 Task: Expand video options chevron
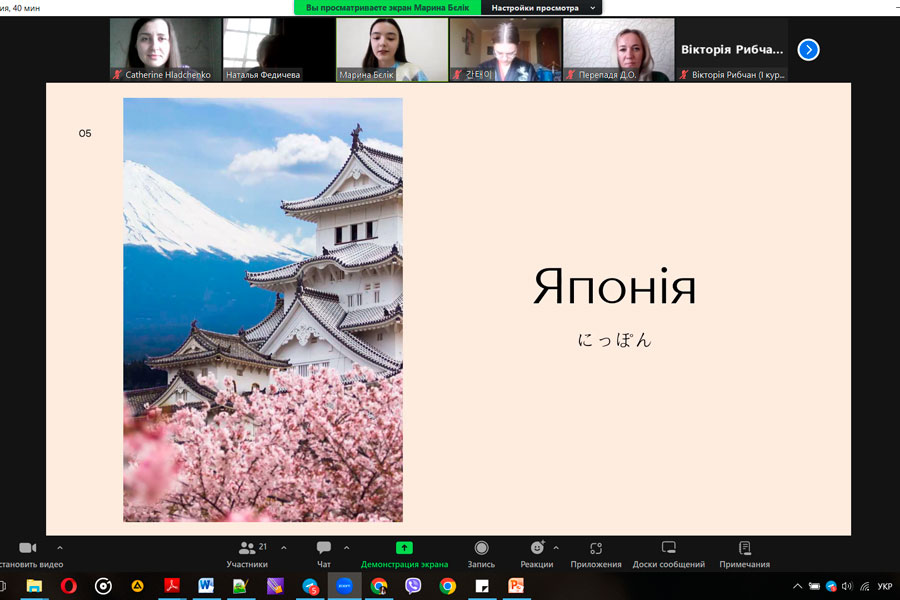coord(60,547)
